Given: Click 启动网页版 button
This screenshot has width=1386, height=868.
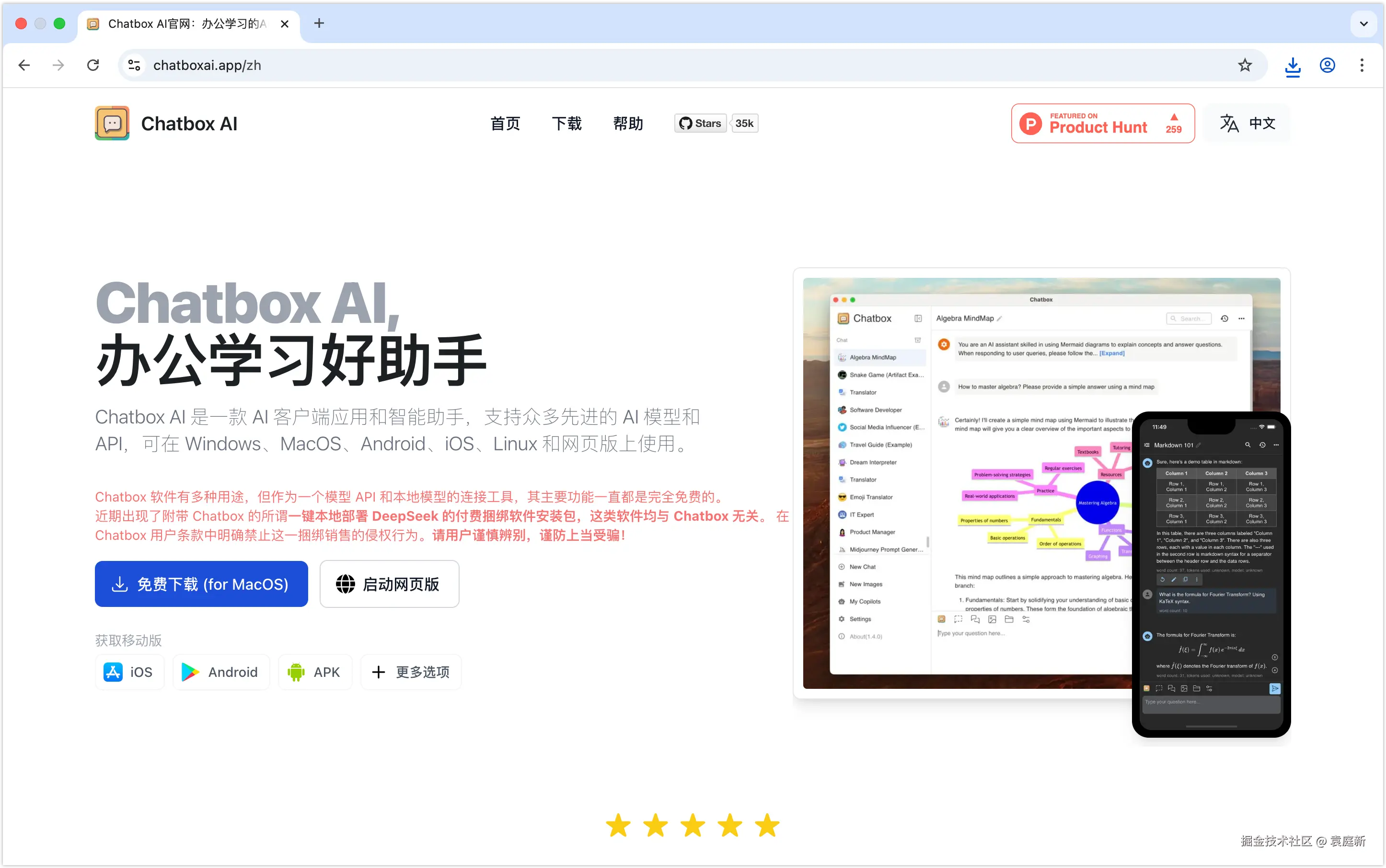Looking at the screenshot, I should (x=390, y=584).
